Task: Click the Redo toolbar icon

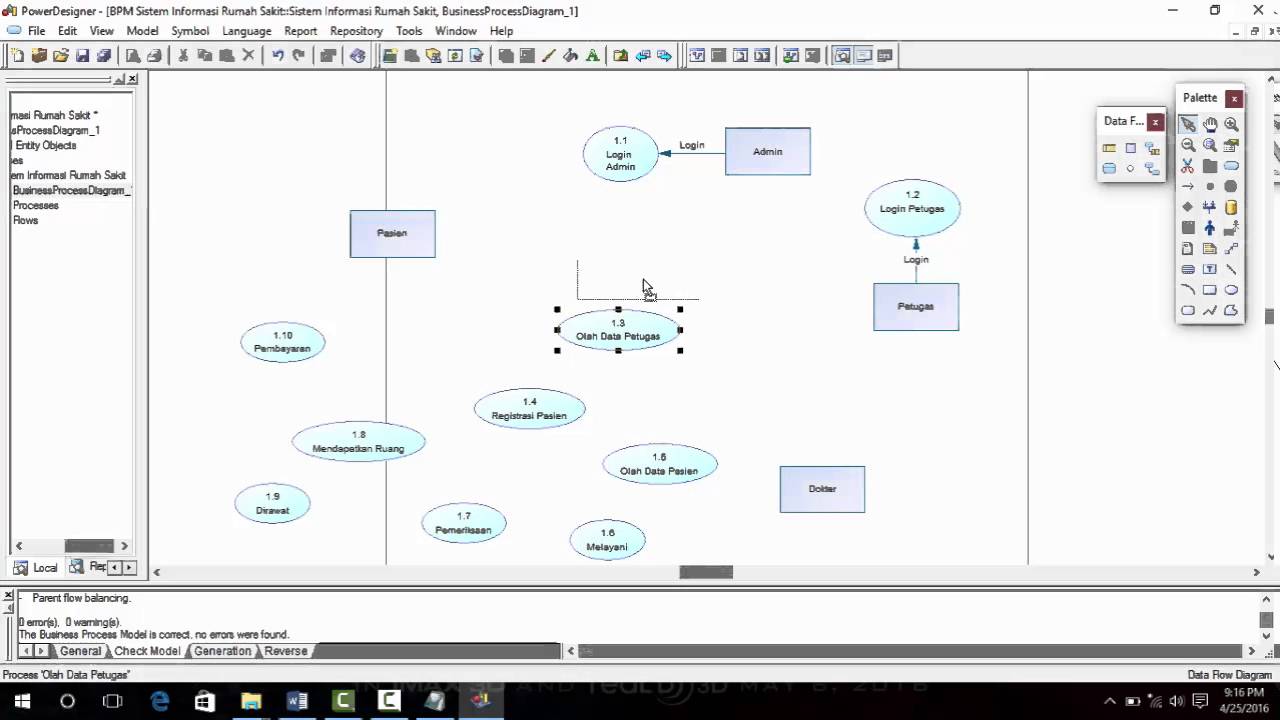Action: [x=298, y=56]
